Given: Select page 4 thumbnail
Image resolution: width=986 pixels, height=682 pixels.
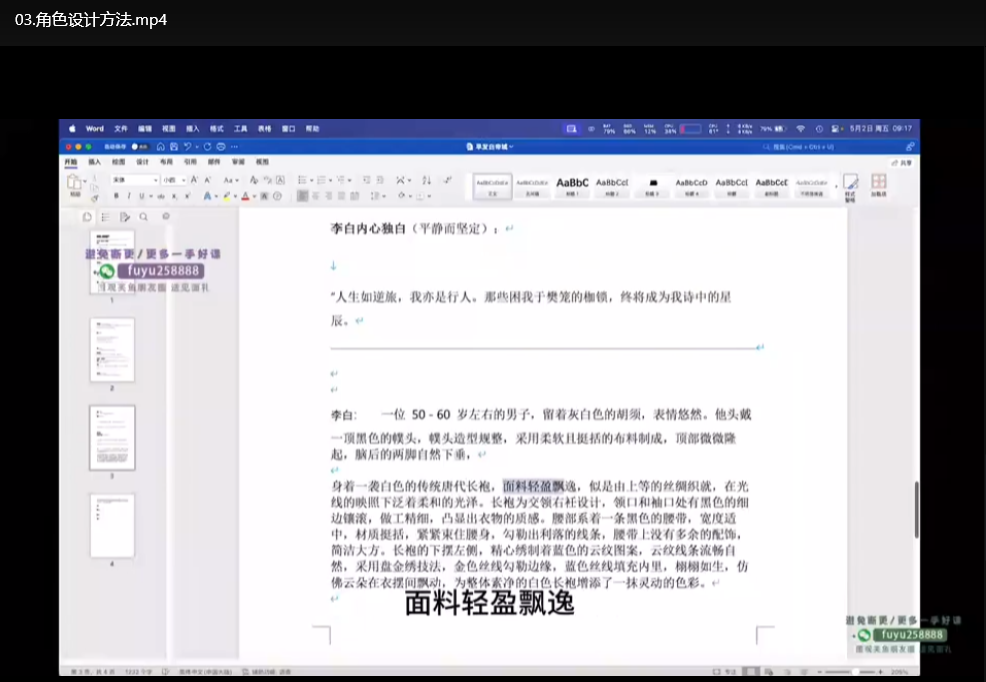Looking at the screenshot, I should pyautogui.click(x=112, y=525).
